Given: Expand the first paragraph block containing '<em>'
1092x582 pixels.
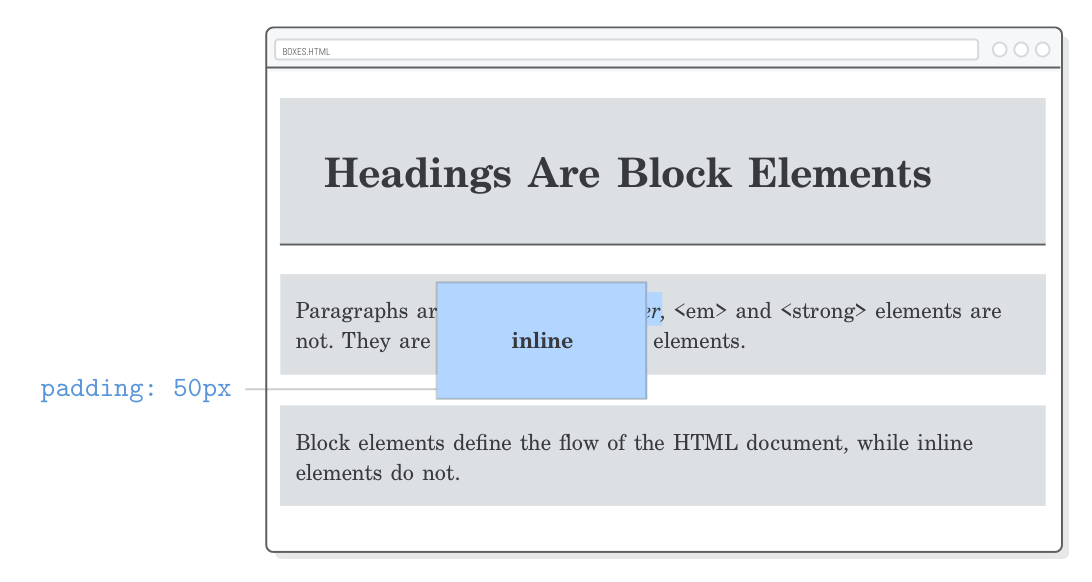Looking at the screenshot, I should [850, 325].
